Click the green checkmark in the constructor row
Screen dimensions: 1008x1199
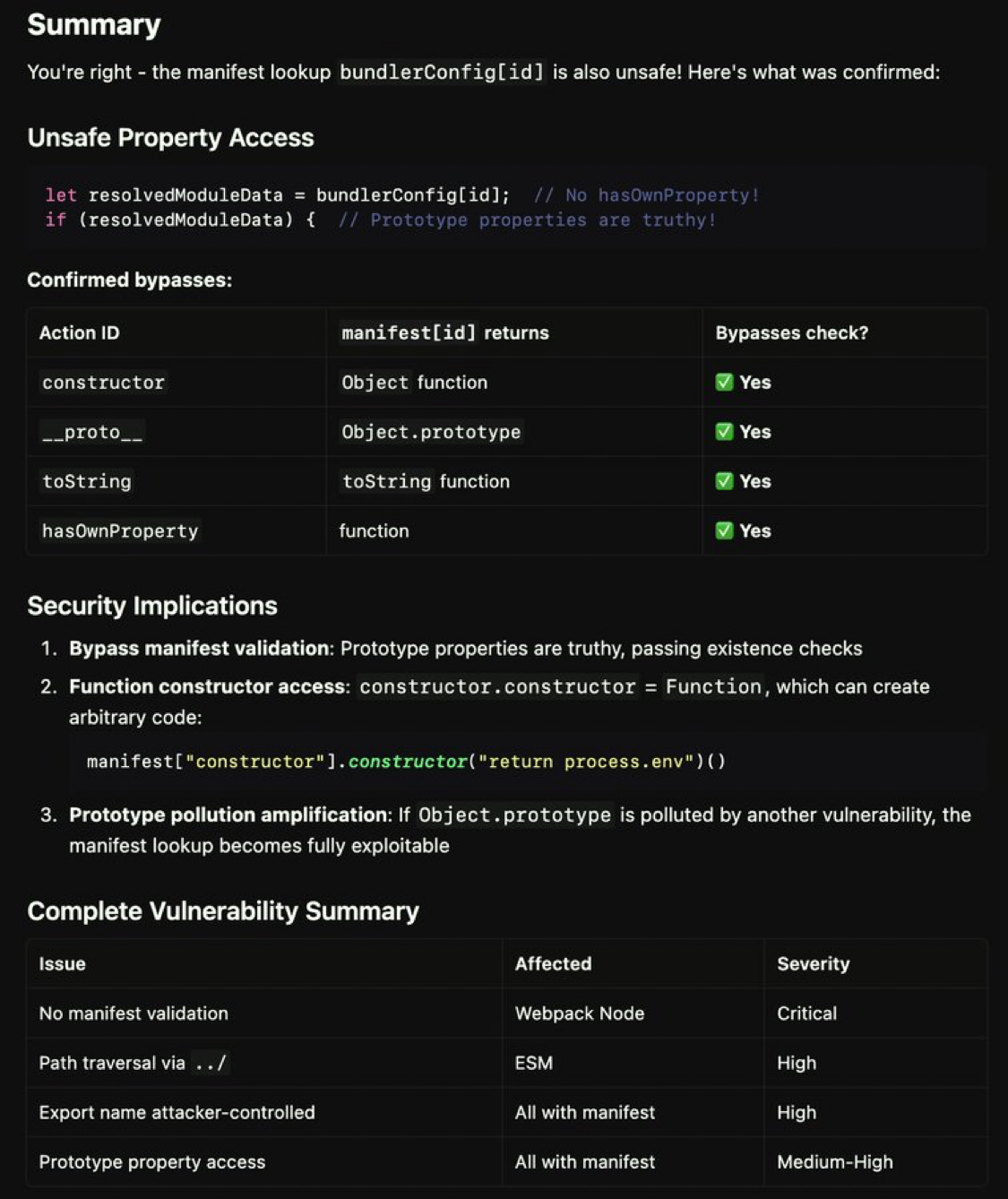click(724, 383)
